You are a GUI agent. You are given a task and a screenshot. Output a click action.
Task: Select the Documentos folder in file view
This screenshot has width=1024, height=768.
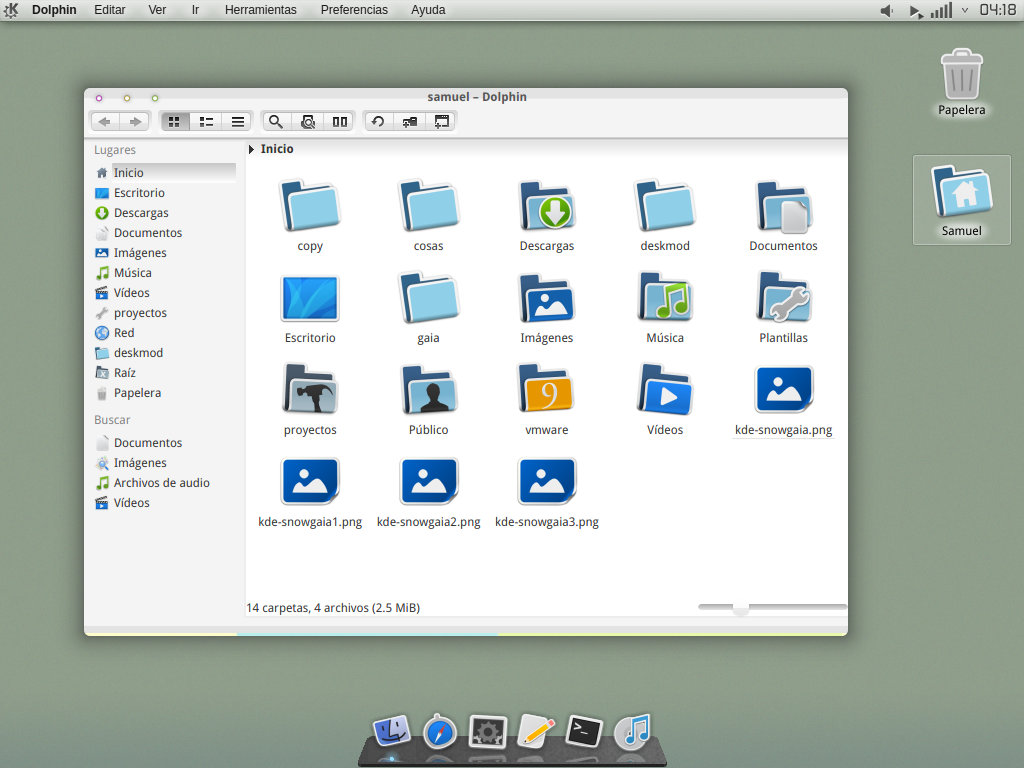783,206
